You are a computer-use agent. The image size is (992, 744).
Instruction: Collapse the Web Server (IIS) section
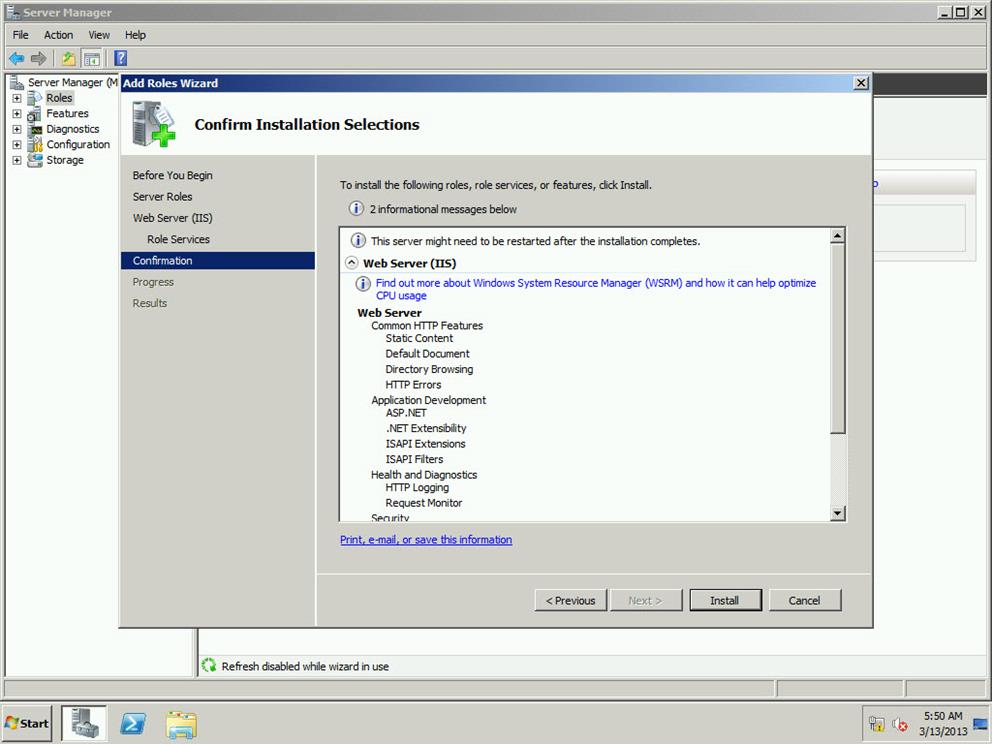click(x=351, y=263)
